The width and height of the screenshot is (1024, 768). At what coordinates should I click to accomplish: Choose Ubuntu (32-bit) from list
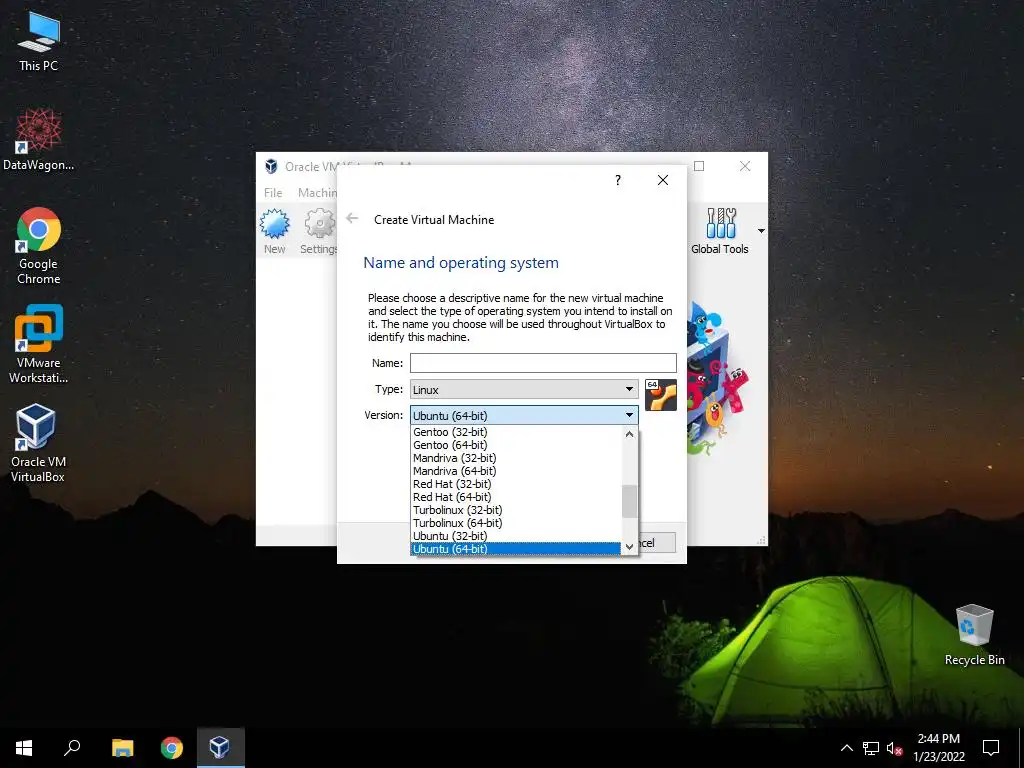point(516,536)
